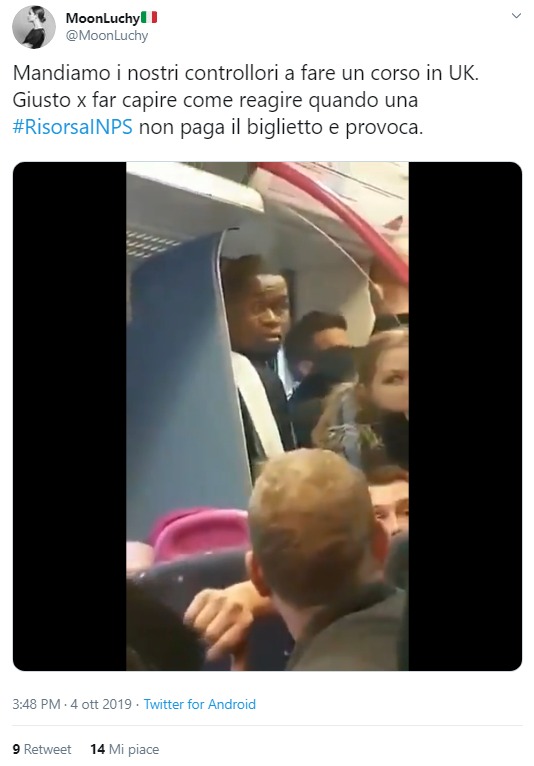
Task: Click the likes count number 14
Action: 98,749
